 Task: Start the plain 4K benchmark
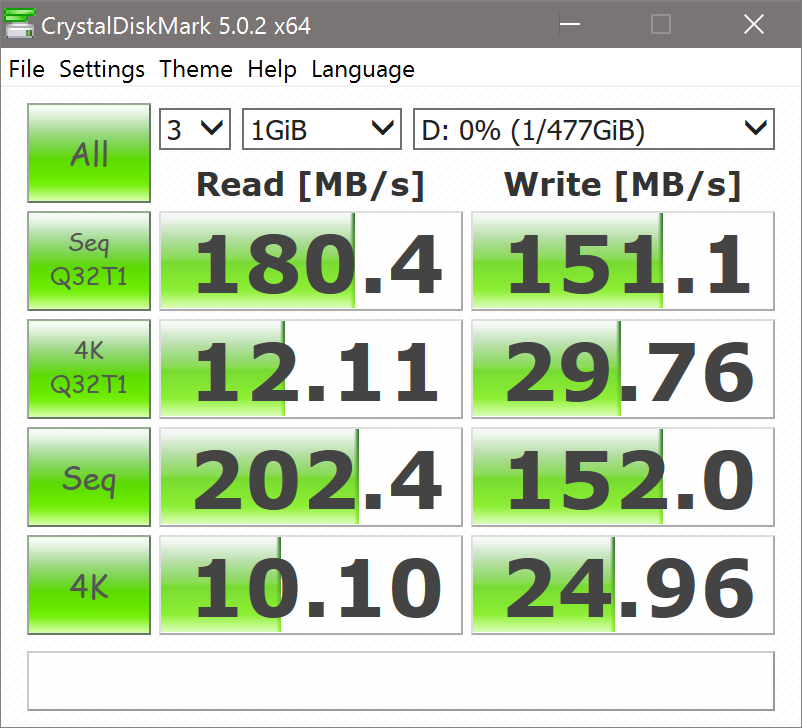89,585
